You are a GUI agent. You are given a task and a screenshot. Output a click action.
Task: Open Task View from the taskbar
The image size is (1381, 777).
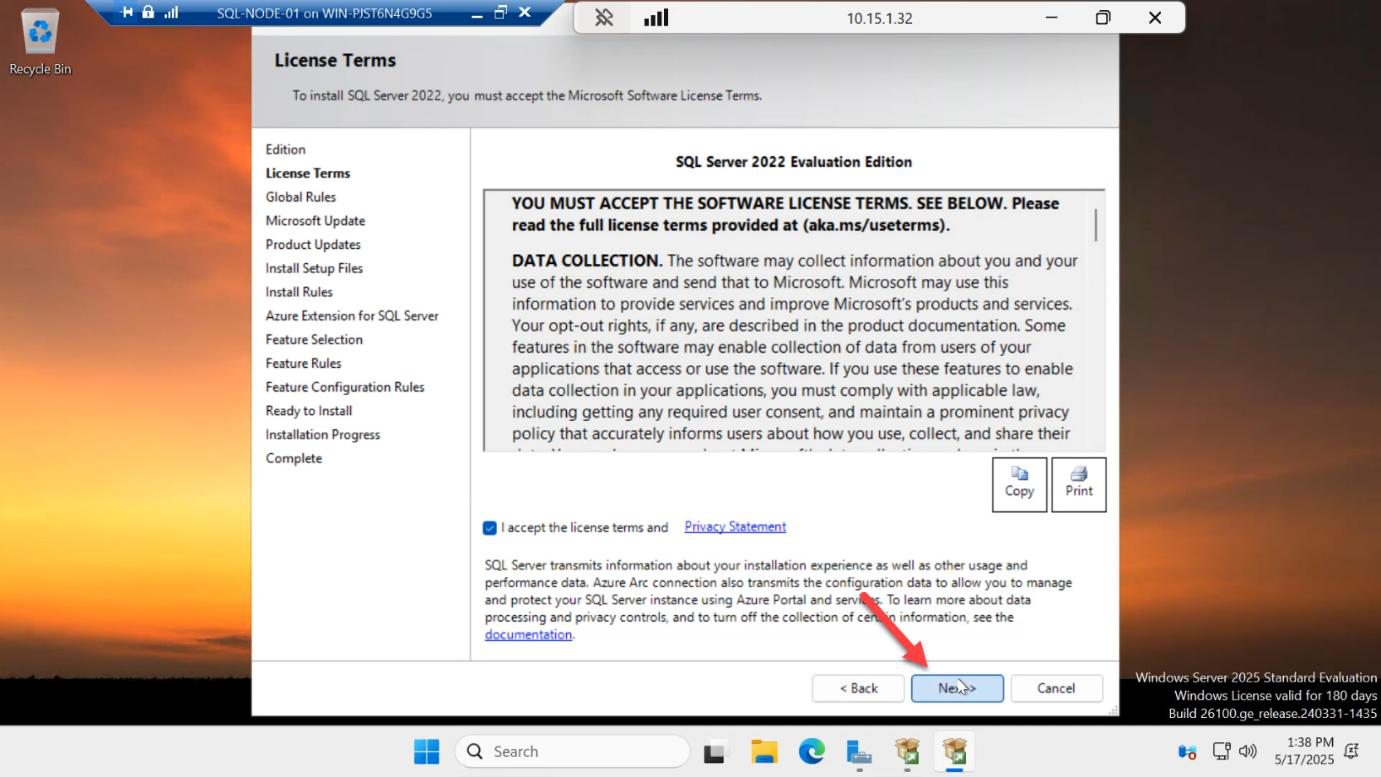(715, 751)
